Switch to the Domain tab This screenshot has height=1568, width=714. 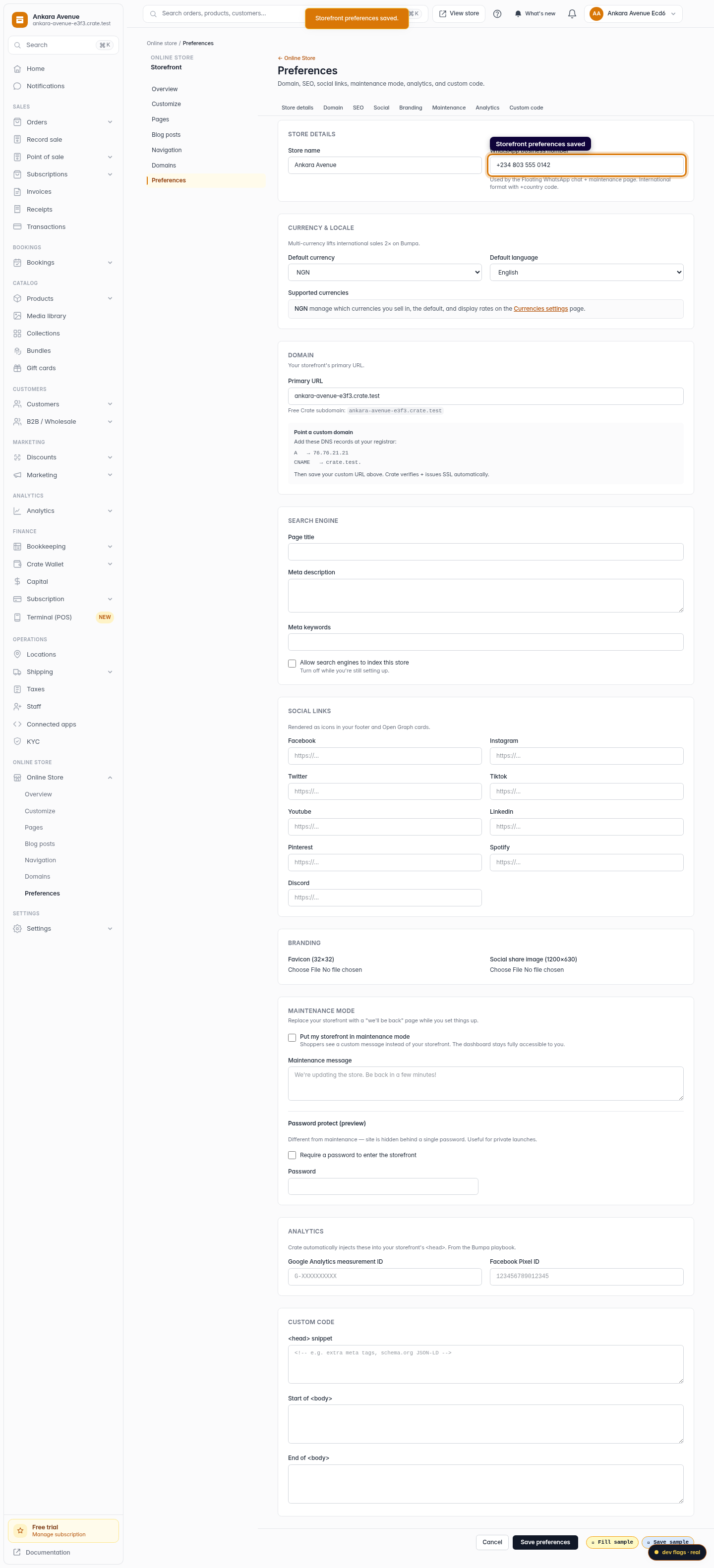tap(333, 108)
